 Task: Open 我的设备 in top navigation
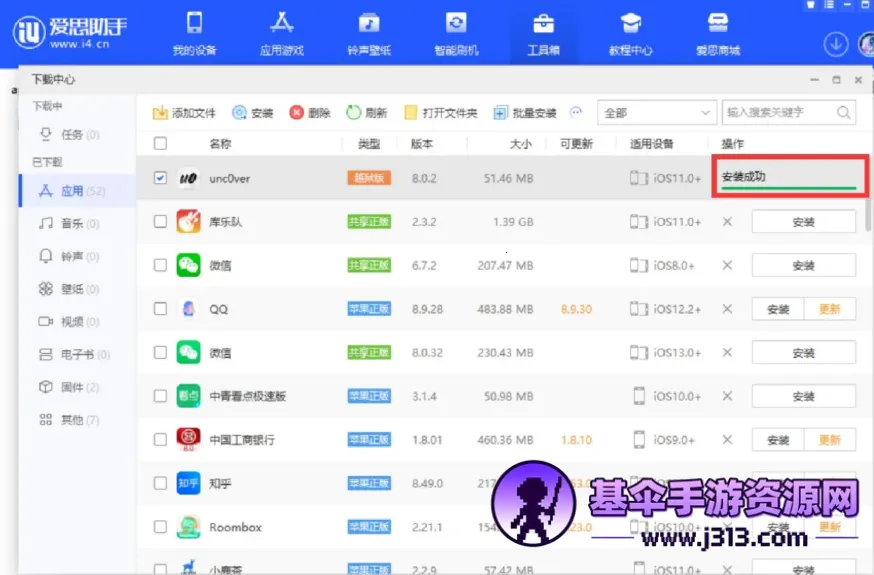[x=194, y=33]
